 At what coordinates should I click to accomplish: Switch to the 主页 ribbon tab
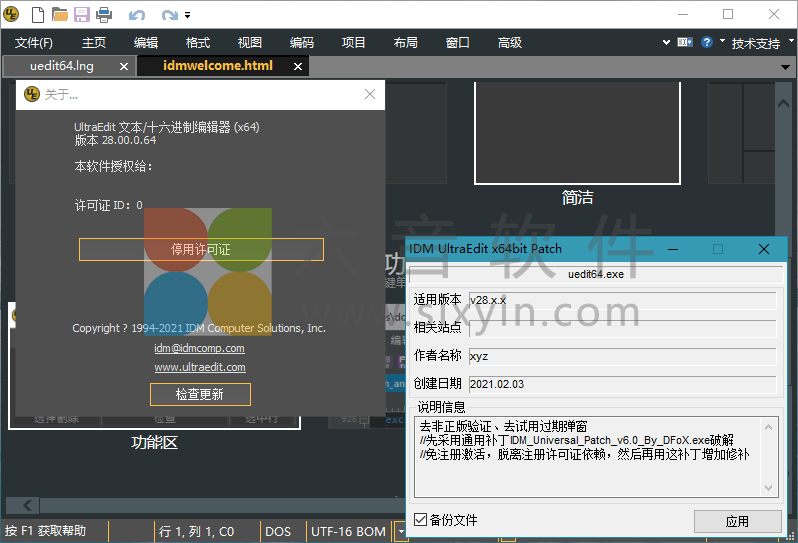(x=94, y=43)
